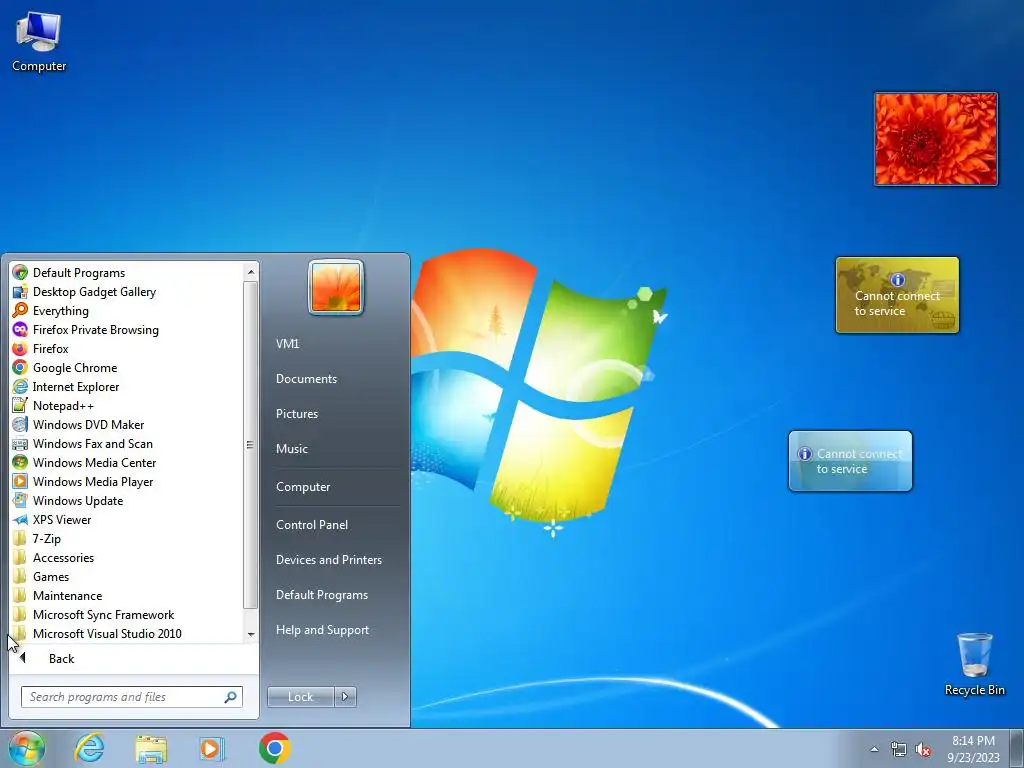Click the Lock button
Screen dimensions: 1024x768
point(300,697)
